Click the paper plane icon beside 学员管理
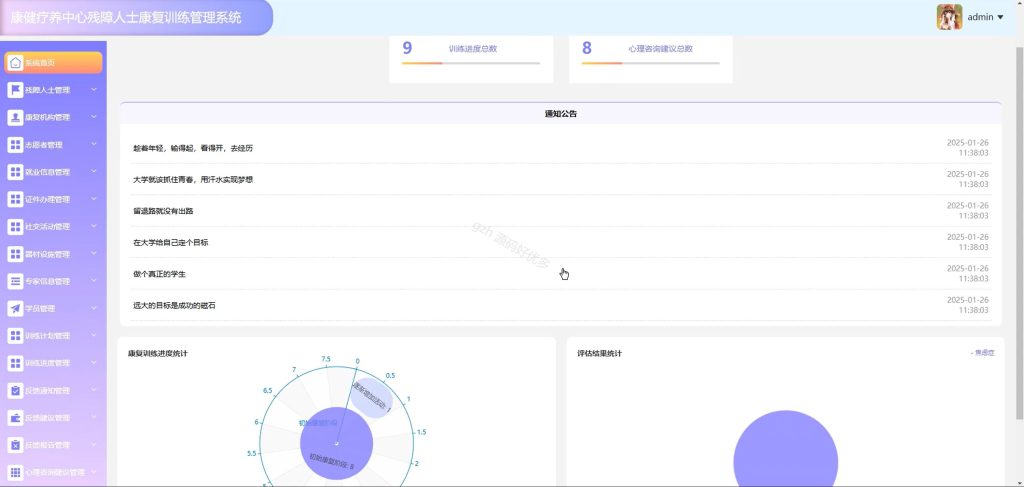Image resolution: width=1024 pixels, height=487 pixels. [x=15, y=308]
